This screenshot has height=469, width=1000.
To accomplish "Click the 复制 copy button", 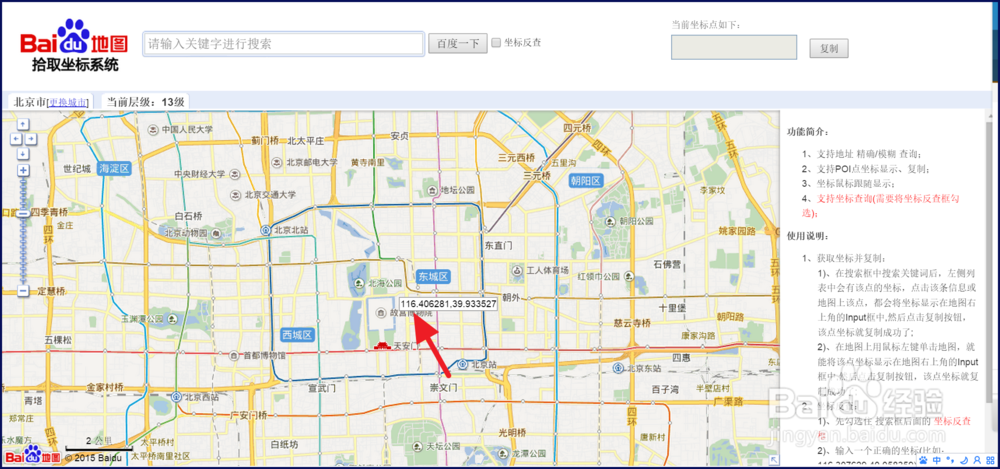I will (829, 48).
